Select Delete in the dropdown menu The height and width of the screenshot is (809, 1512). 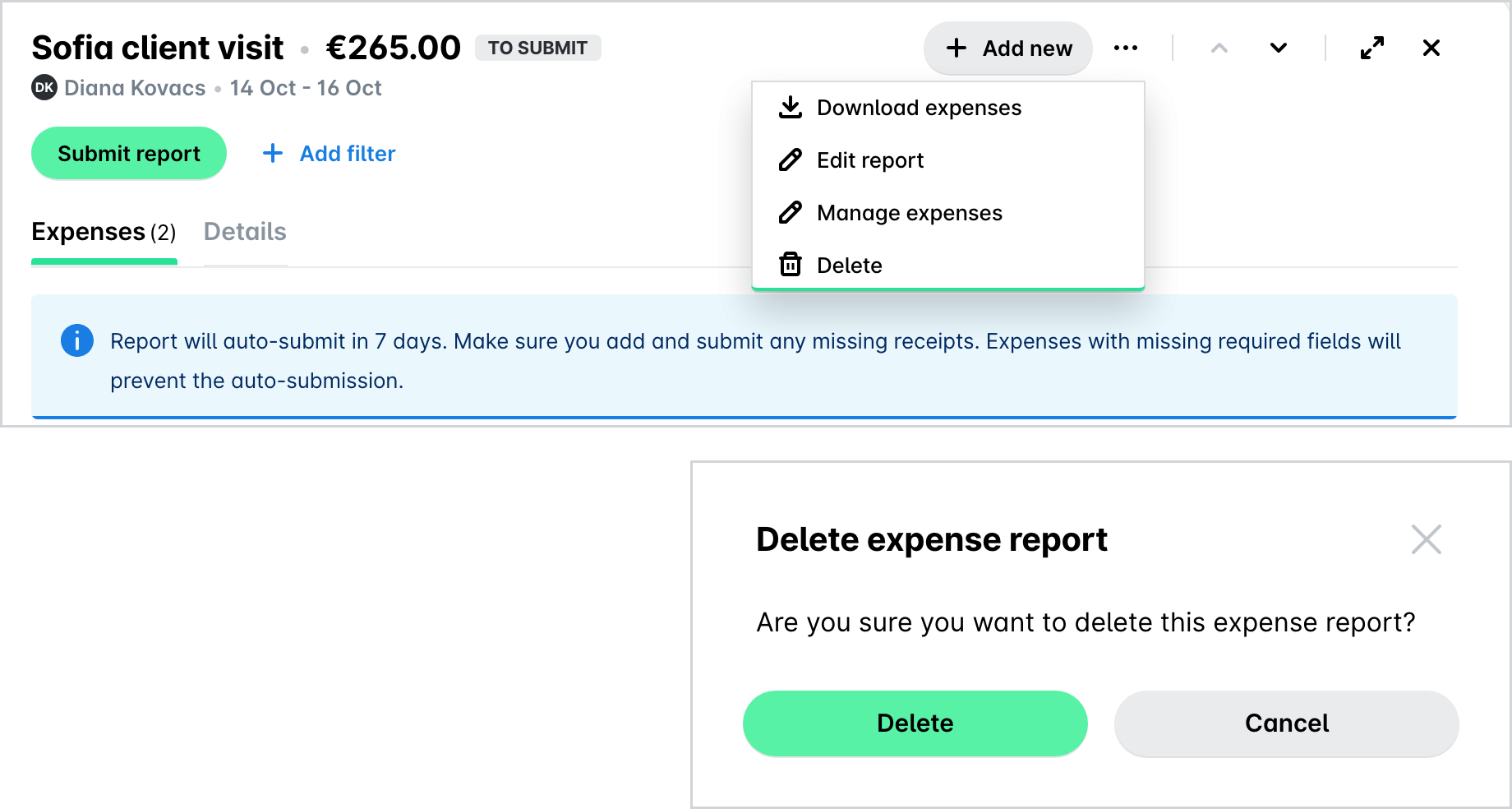[948, 265]
